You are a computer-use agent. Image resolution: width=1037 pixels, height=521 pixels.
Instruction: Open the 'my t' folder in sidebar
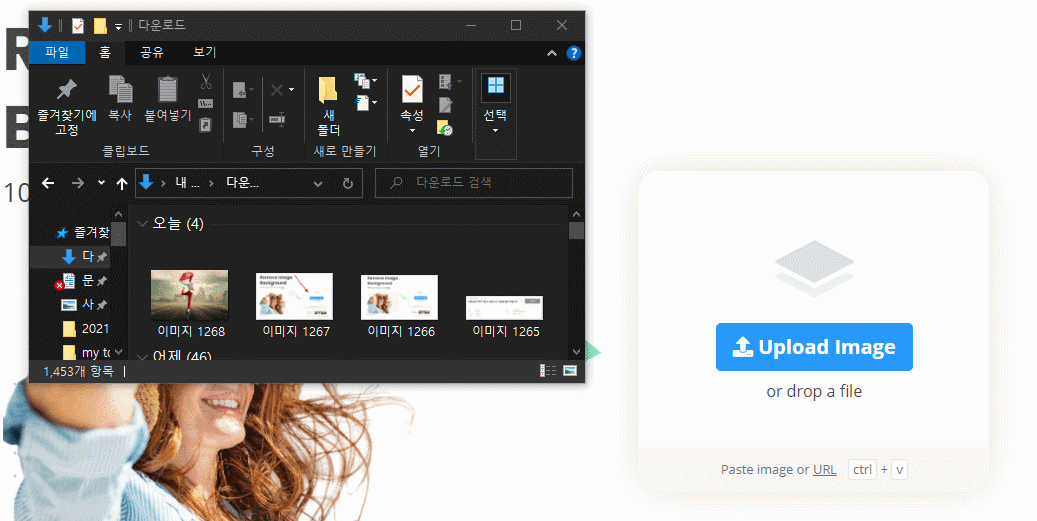86,352
